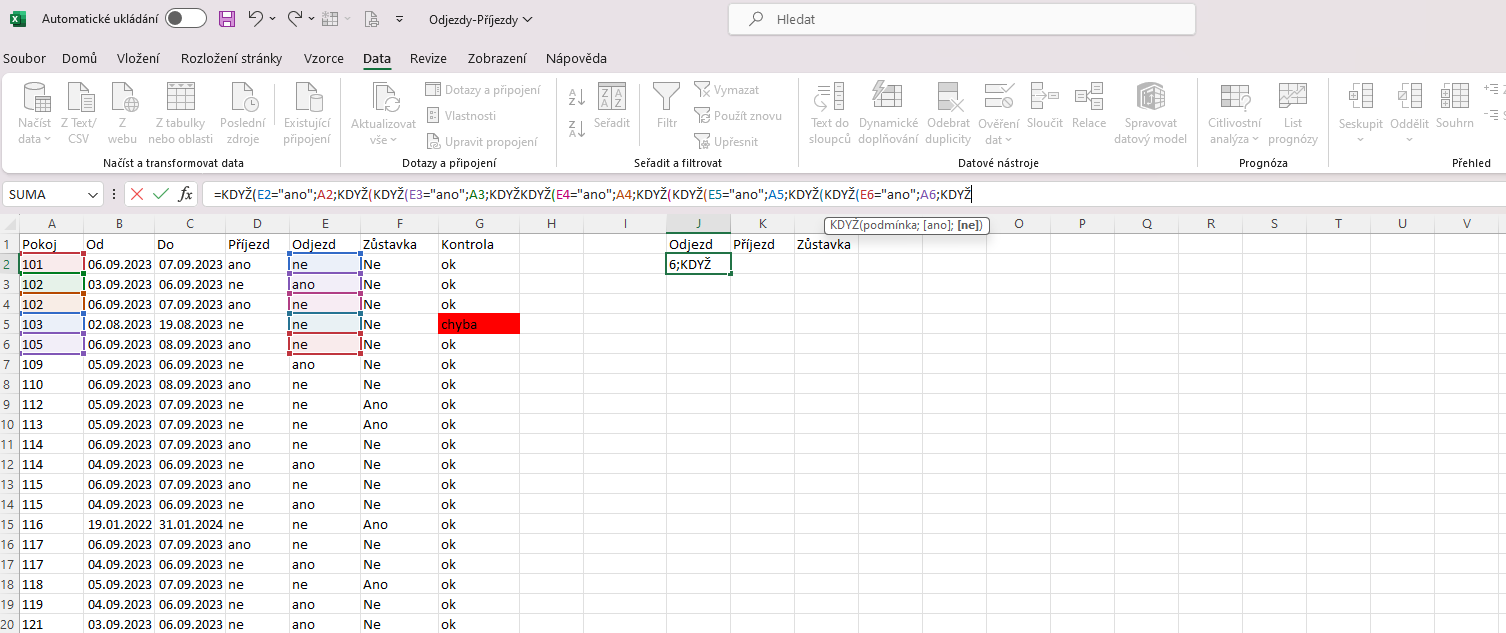This screenshot has width=1506, height=633.
Task: Toggle Automatické ukládání switch
Action: tap(185, 19)
